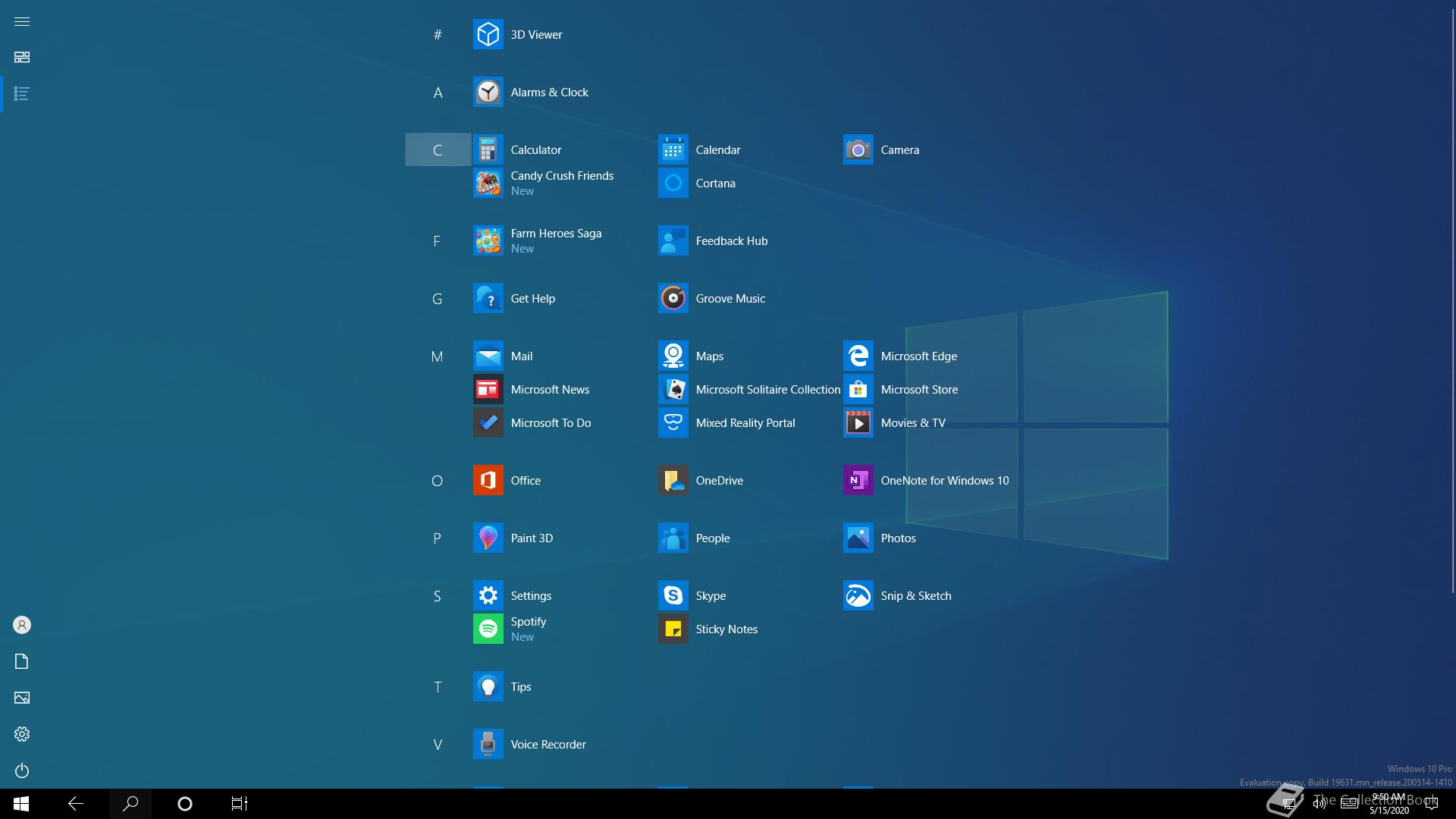Image resolution: width=1456 pixels, height=819 pixels.
Task: Open the Microsoft Store icon
Action: 858,389
